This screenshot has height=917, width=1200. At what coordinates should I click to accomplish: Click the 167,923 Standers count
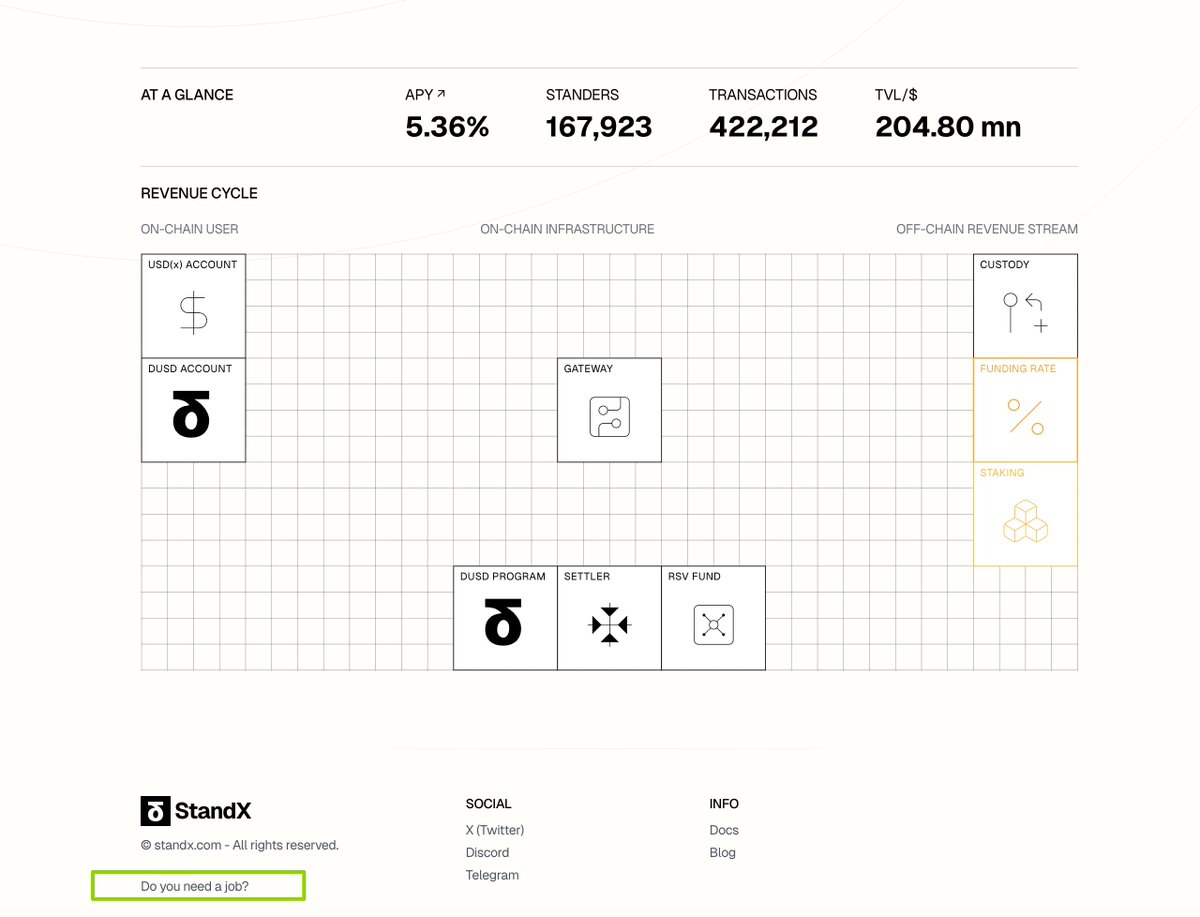click(598, 127)
